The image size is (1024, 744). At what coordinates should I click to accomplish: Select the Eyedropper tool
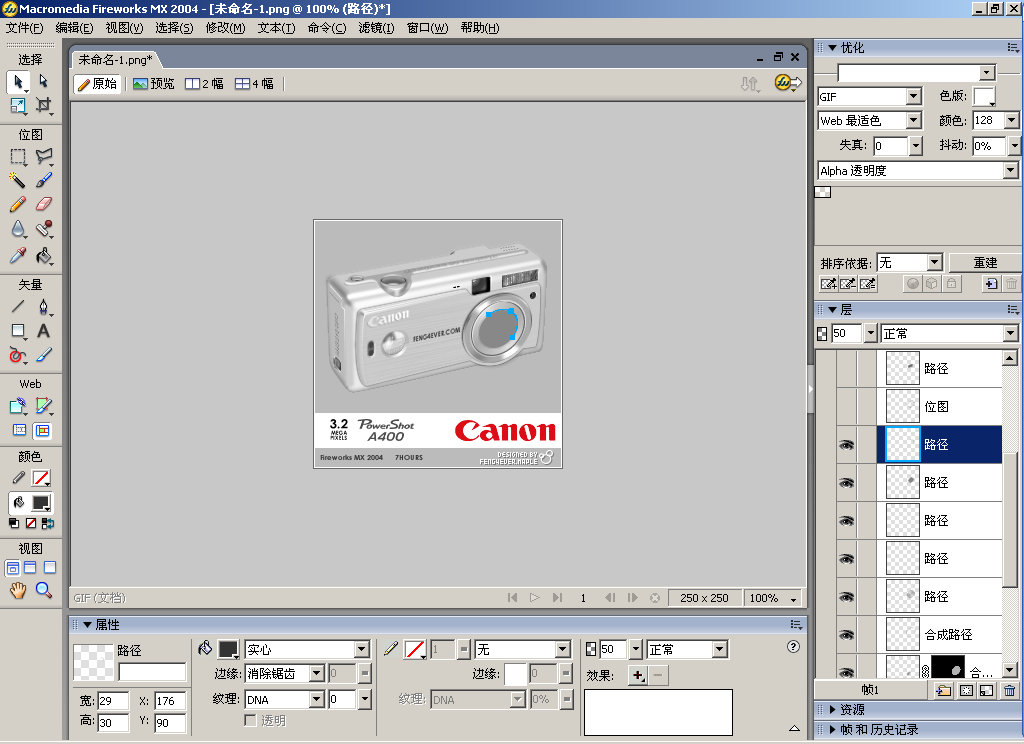click(18, 255)
